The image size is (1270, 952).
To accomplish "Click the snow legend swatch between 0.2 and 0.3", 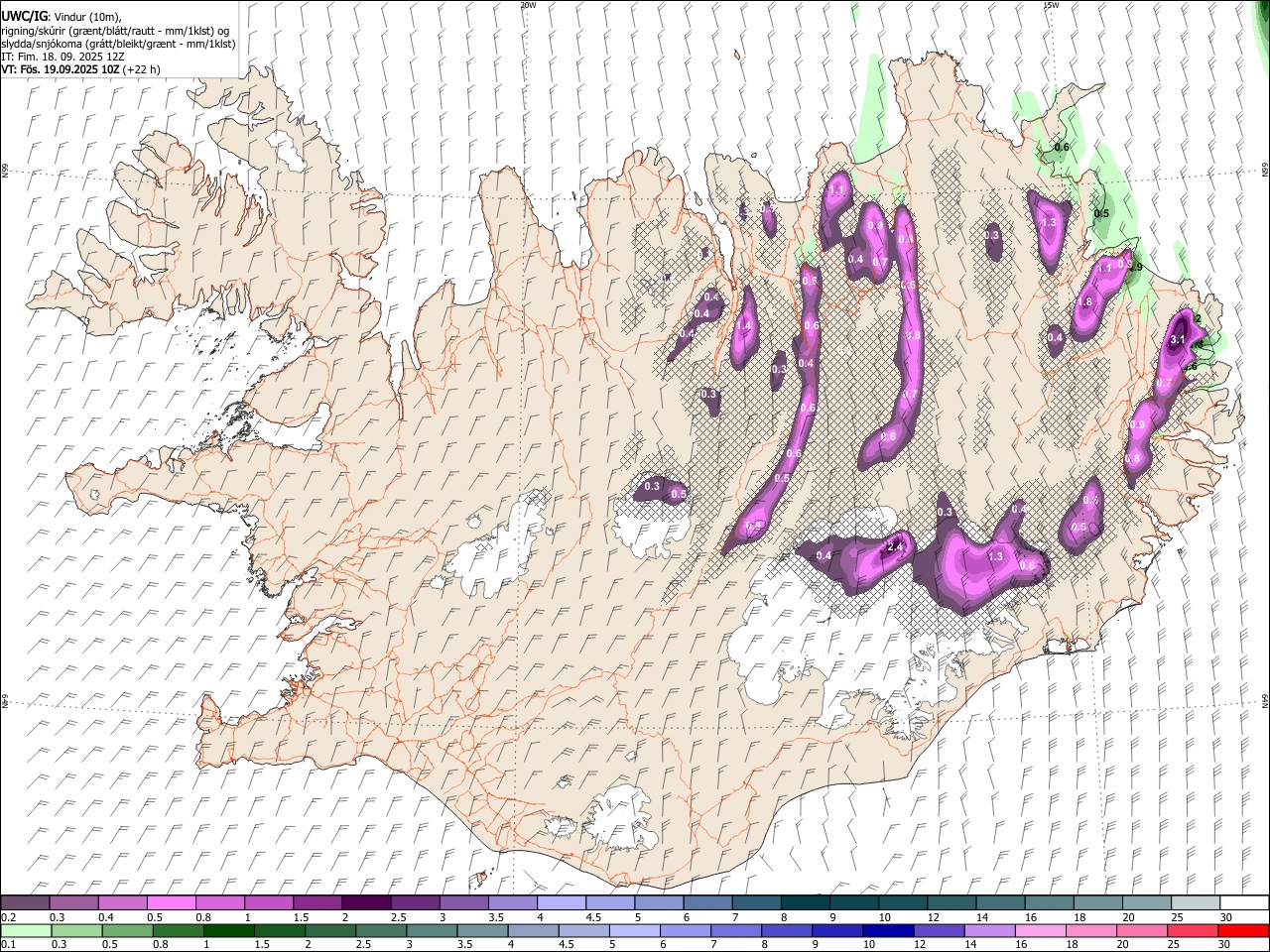I will click(27, 903).
